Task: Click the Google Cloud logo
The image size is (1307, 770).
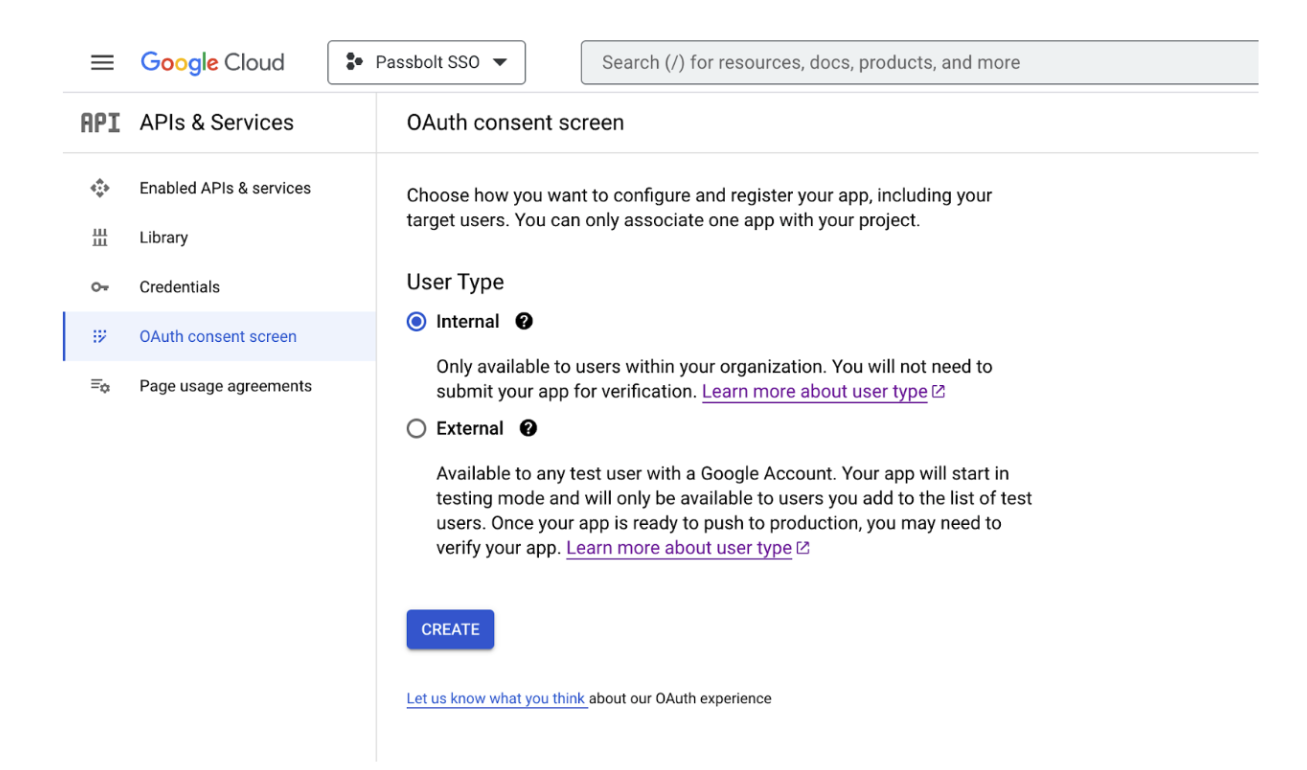Action: tap(212, 62)
